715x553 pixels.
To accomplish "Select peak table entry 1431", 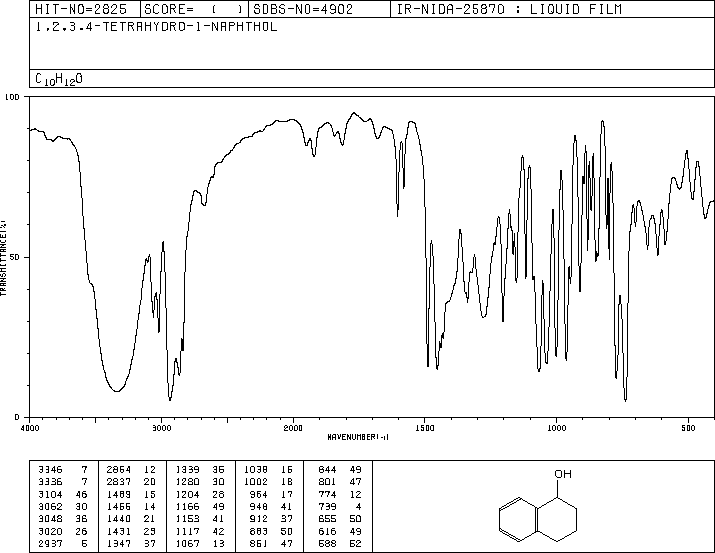I will (x=119, y=531).
